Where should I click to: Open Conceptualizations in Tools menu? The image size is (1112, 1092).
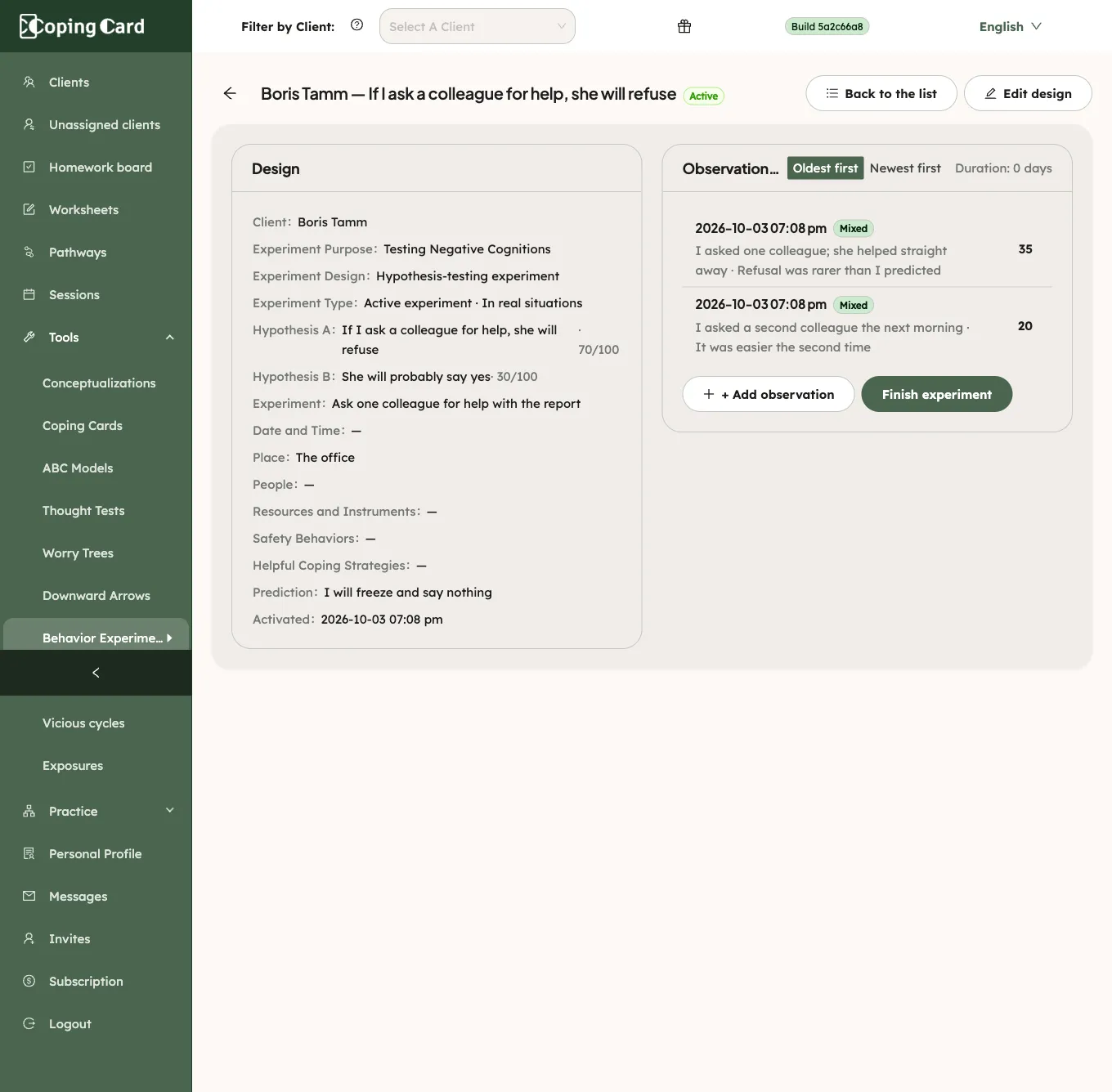pyautogui.click(x=99, y=383)
